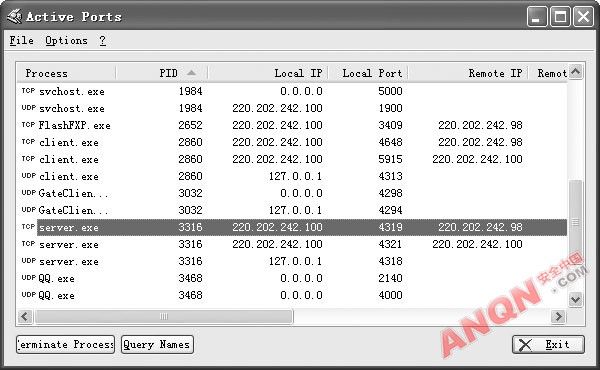Image resolution: width=600 pixels, height=370 pixels.
Task: Sort by the Local Port column header
Action: pyautogui.click(x=368, y=73)
